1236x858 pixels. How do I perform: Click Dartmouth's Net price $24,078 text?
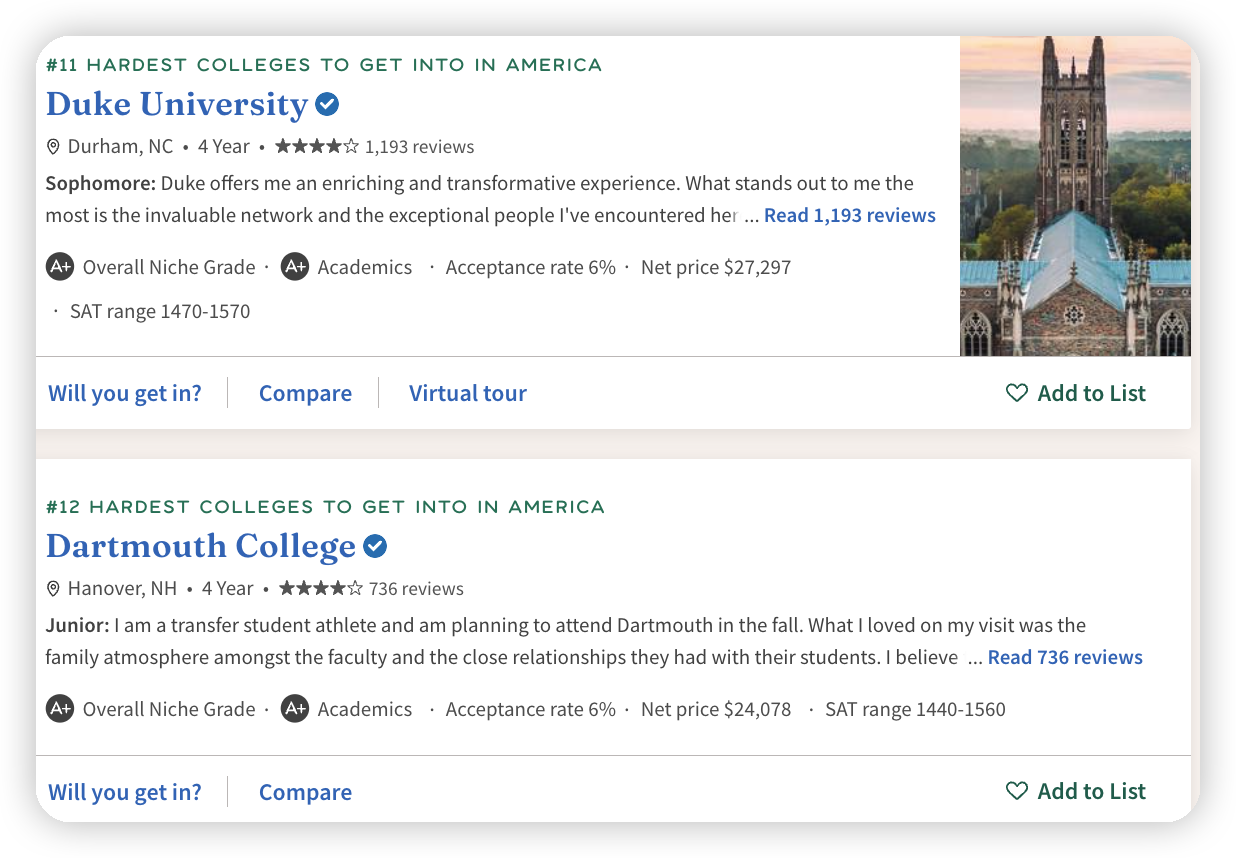[716, 709]
